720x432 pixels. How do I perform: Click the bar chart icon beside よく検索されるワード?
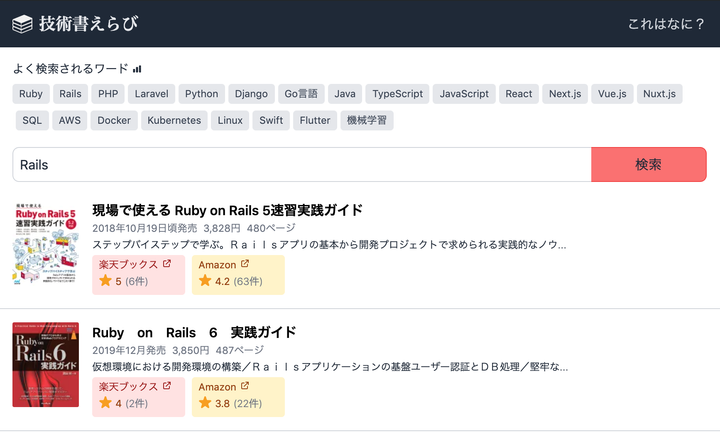click(x=137, y=69)
